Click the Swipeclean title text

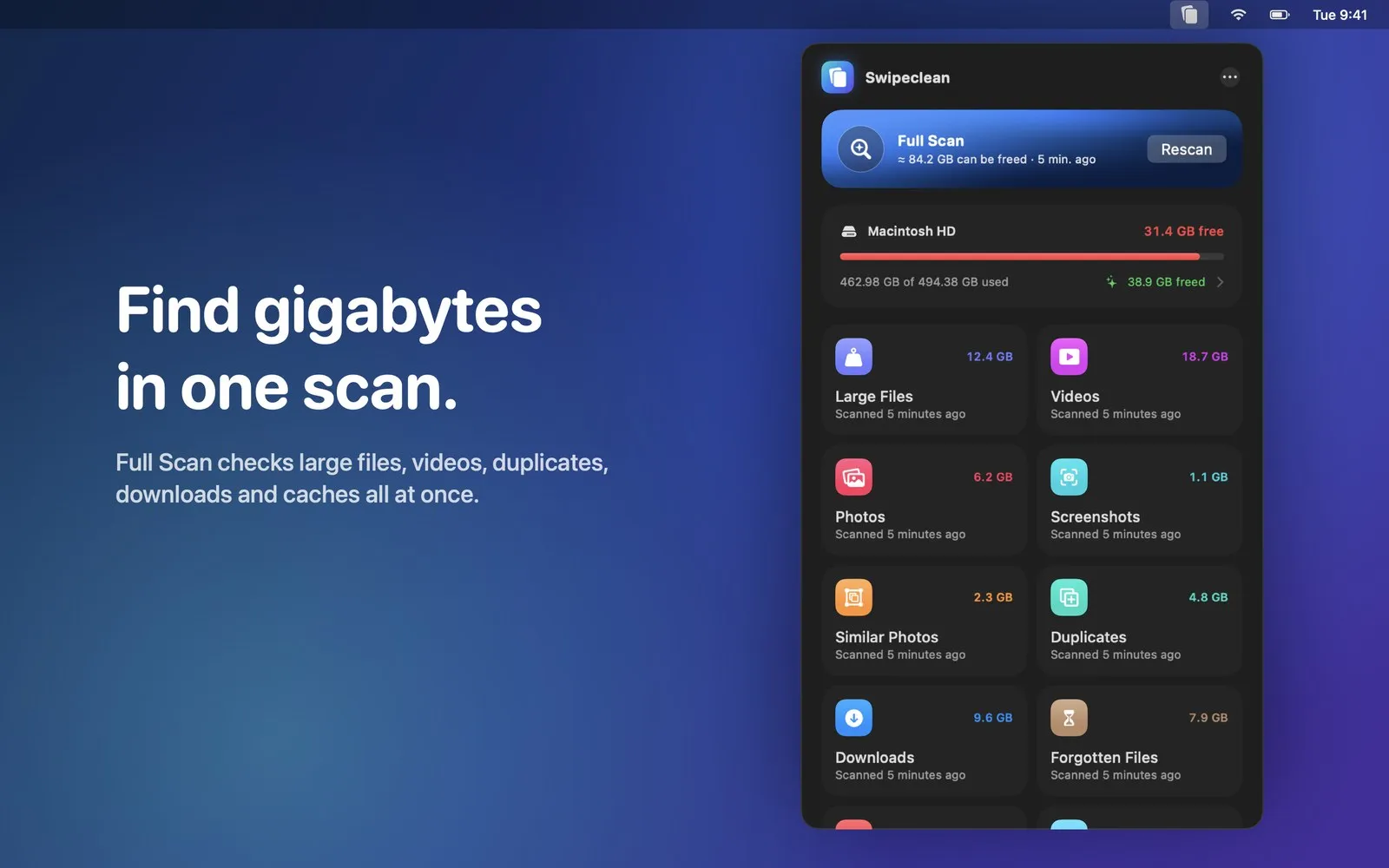907,78
